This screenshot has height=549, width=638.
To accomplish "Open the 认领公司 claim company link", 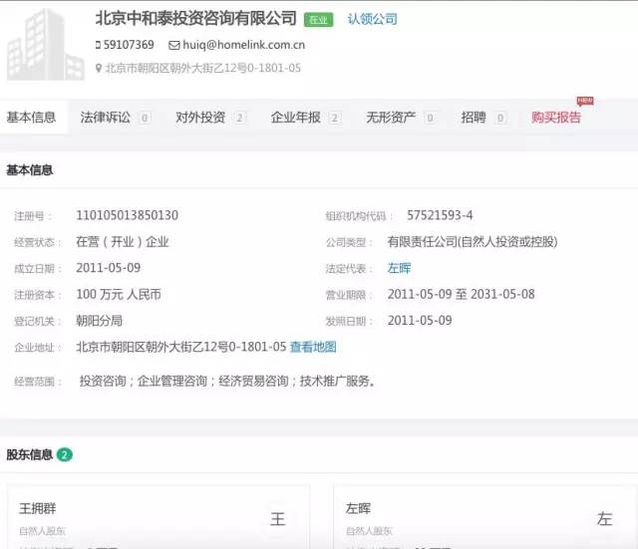I will (x=372, y=19).
